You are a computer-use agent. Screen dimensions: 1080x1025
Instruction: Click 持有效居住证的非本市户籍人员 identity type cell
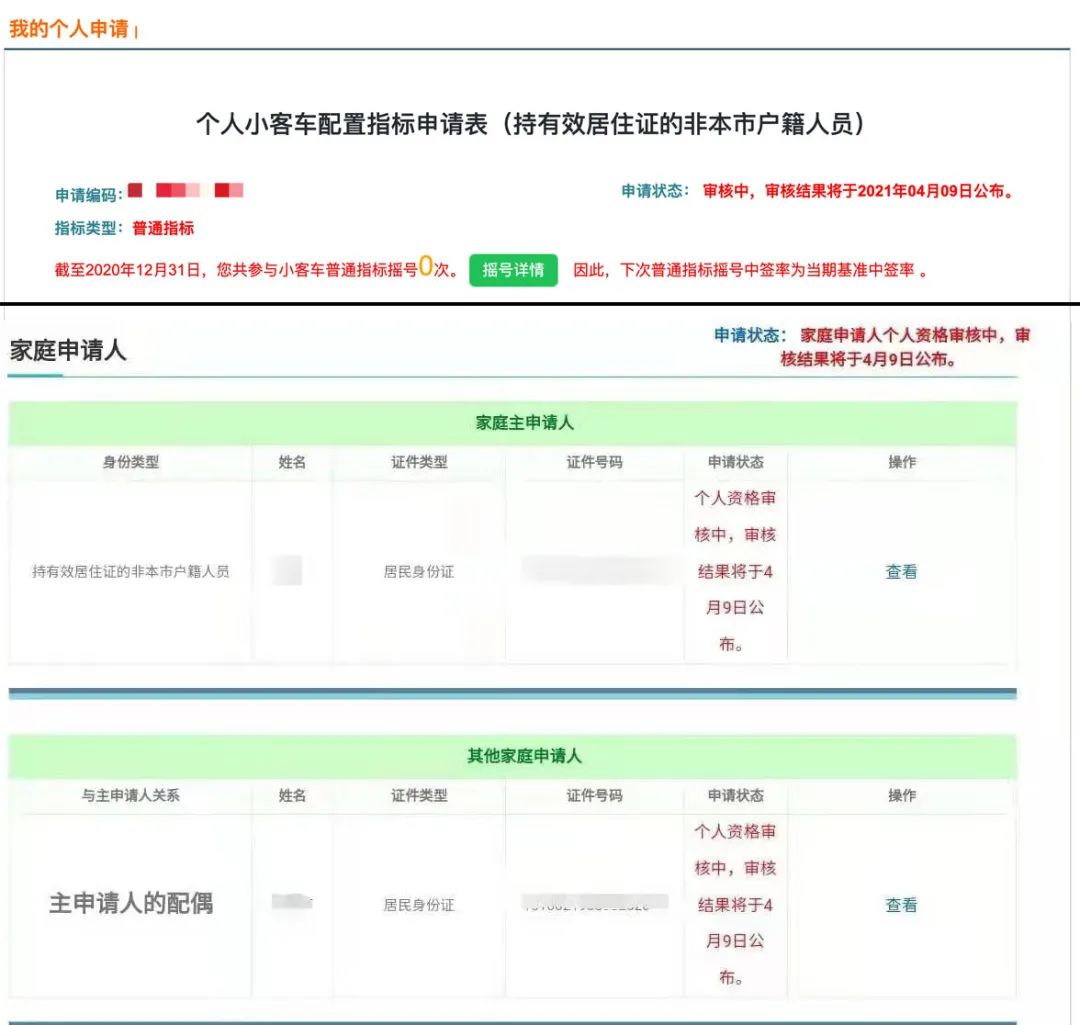pyautogui.click(x=131, y=571)
